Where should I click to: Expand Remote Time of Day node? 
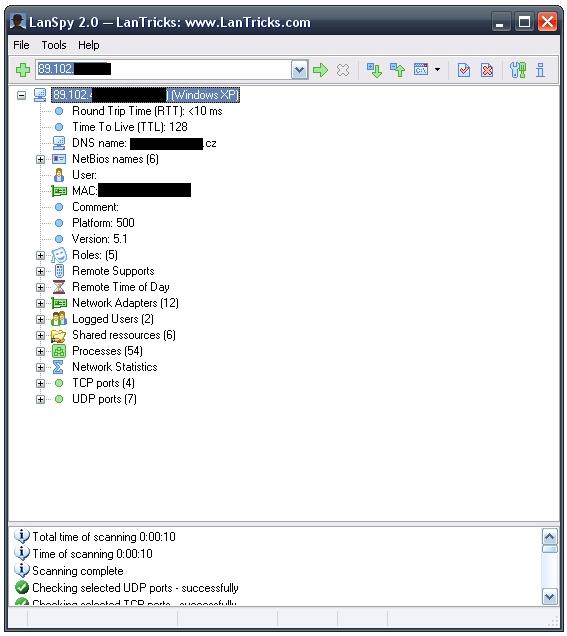tap(40, 287)
